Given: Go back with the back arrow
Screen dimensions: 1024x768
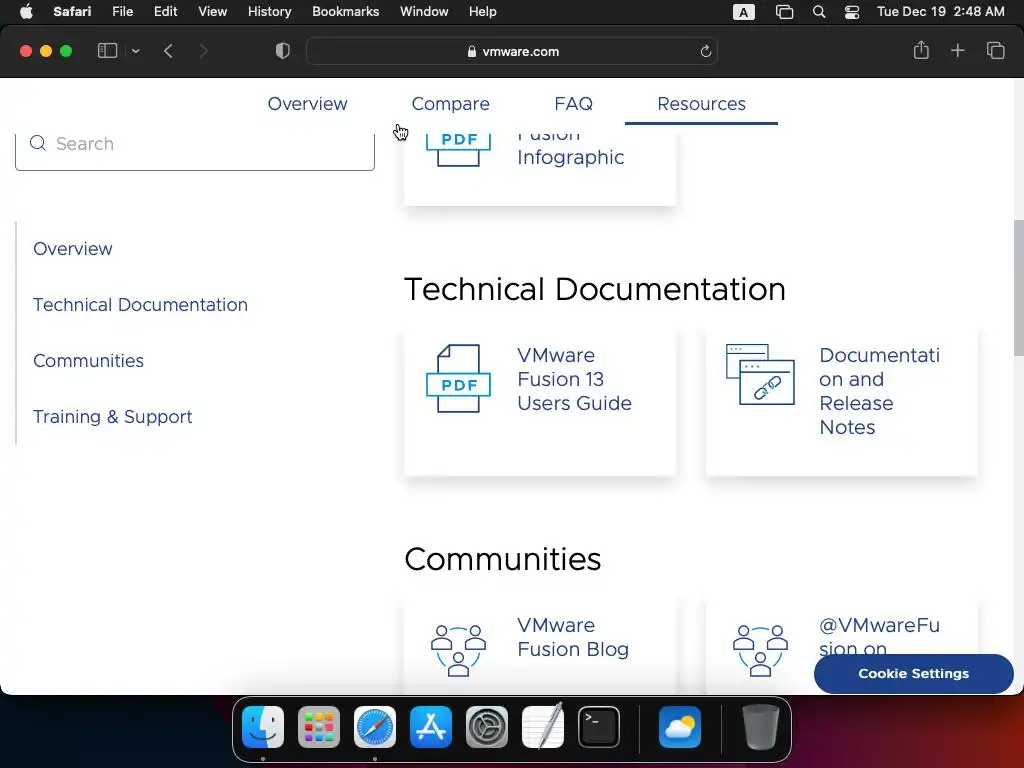Looking at the screenshot, I should [168, 51].
